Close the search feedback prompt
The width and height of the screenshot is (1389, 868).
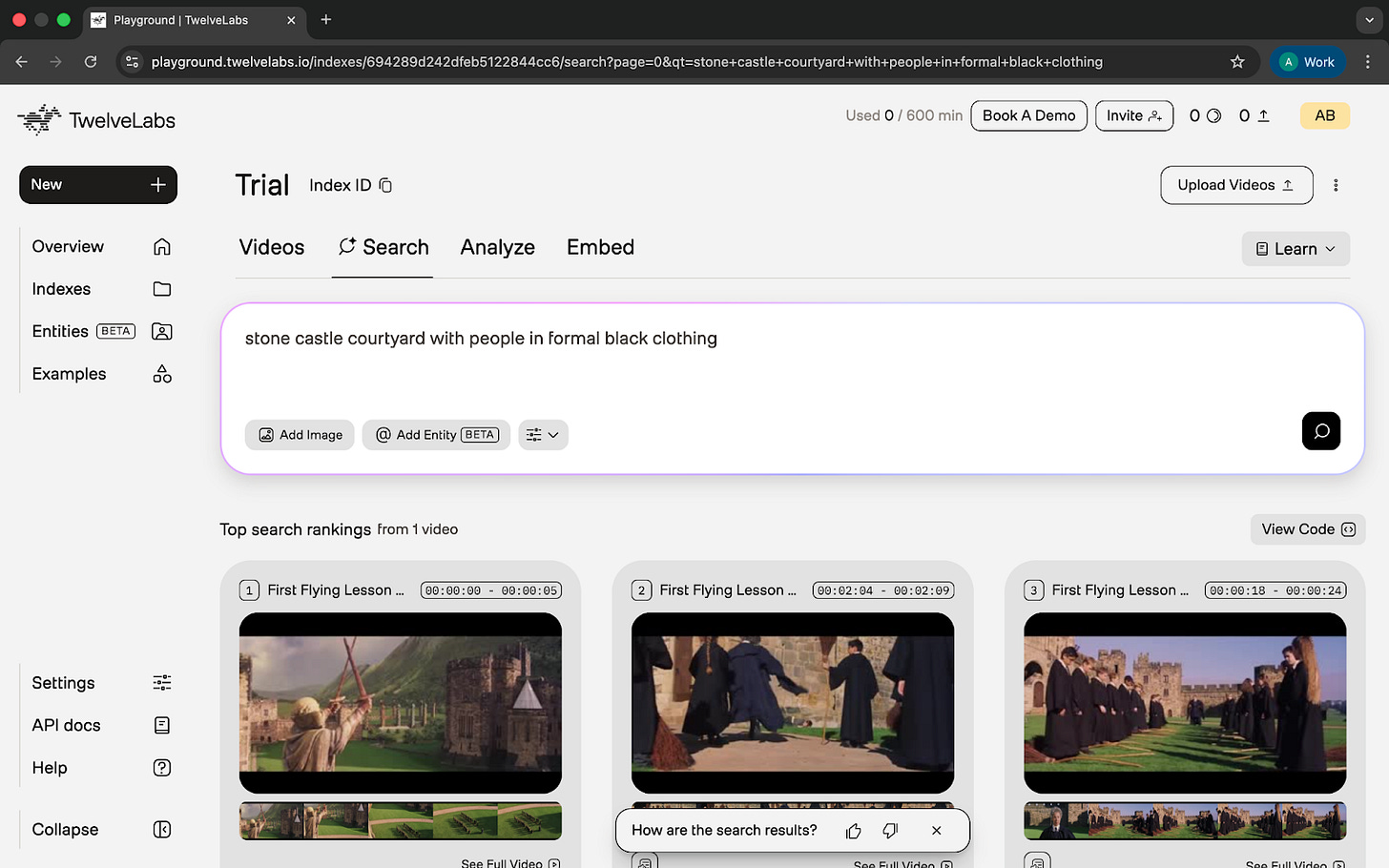point(937,831)
